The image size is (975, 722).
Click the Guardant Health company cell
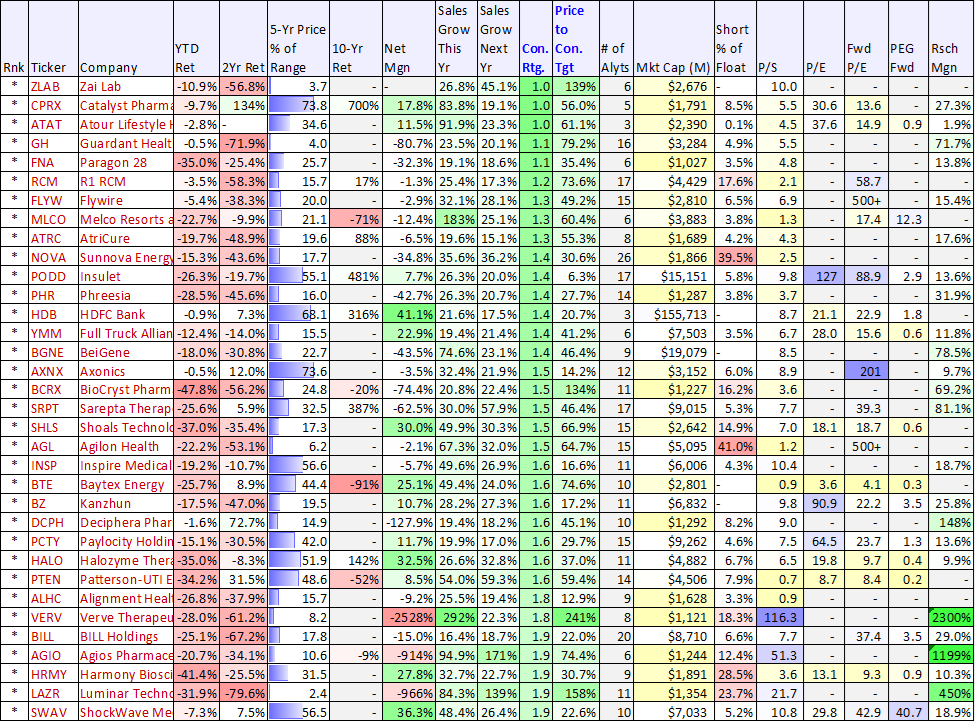[126, 144]
